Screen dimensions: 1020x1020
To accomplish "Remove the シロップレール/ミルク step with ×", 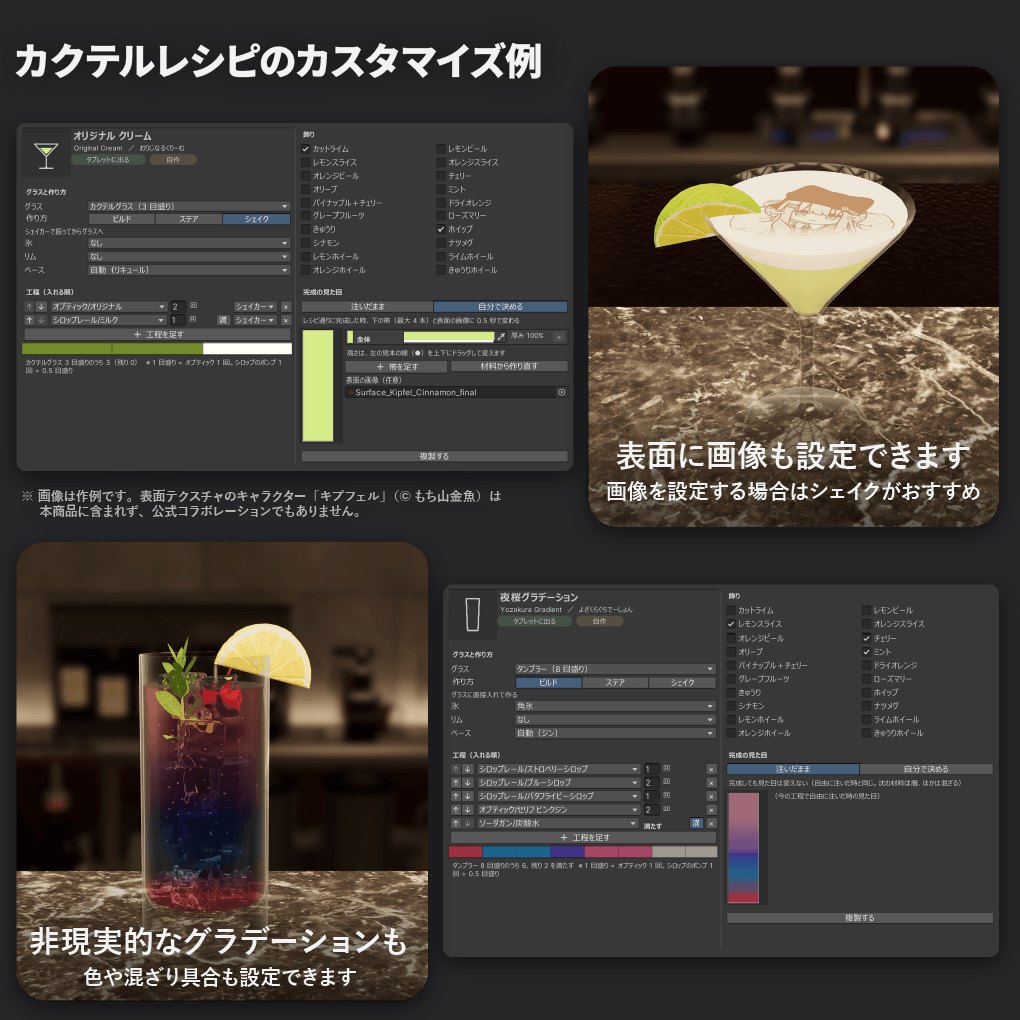I will pos(286,320).
